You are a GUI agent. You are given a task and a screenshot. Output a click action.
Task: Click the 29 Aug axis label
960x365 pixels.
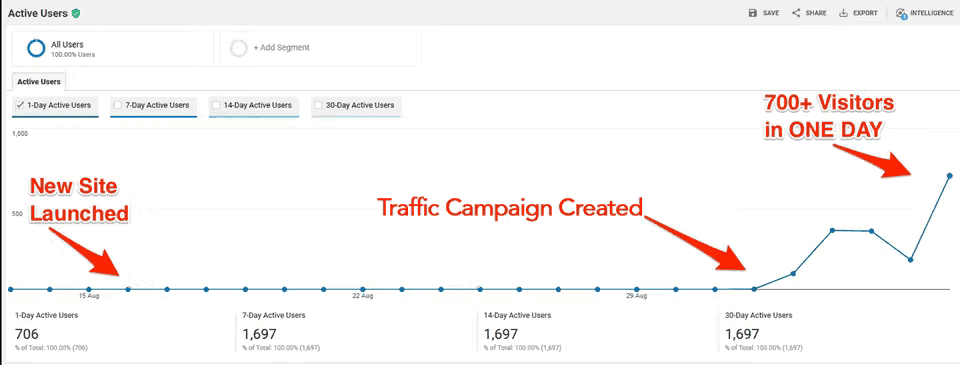tap(637, 296)
